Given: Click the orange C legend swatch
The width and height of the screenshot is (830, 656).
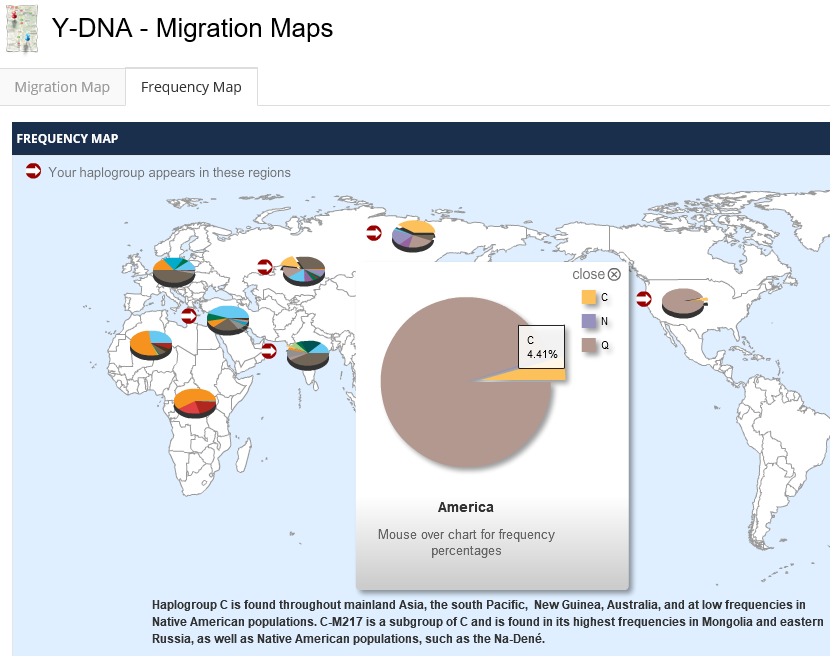Looking at the screenshot, I should 589,297.
